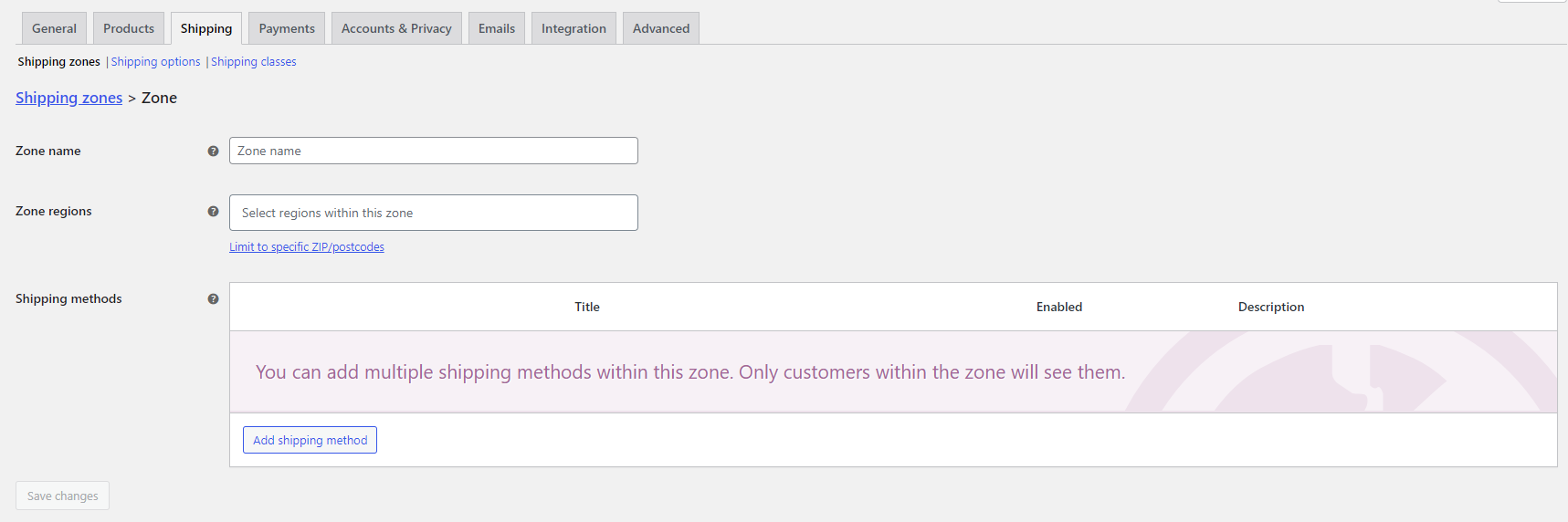
Task: Switch to the Products tab
Action: 129,28
